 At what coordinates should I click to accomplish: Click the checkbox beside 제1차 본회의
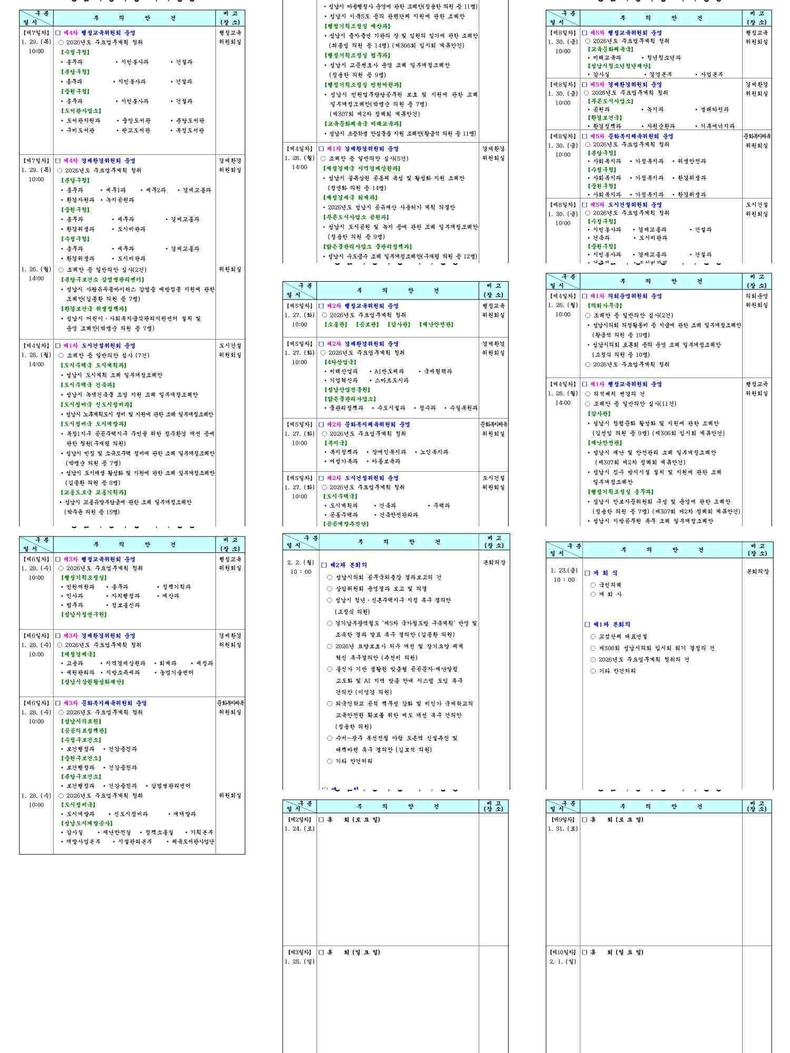(x=585, y=623)
